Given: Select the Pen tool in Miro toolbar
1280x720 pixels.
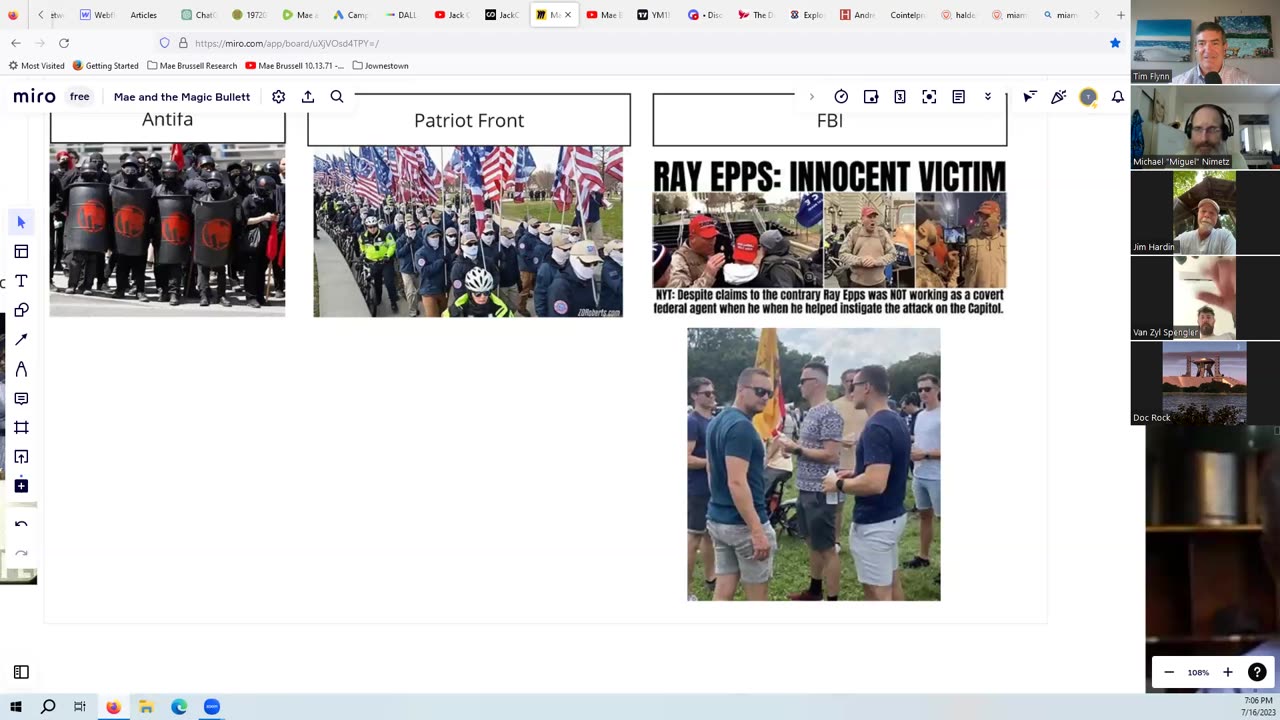Looking at the screenshot, I should point(21,369).
